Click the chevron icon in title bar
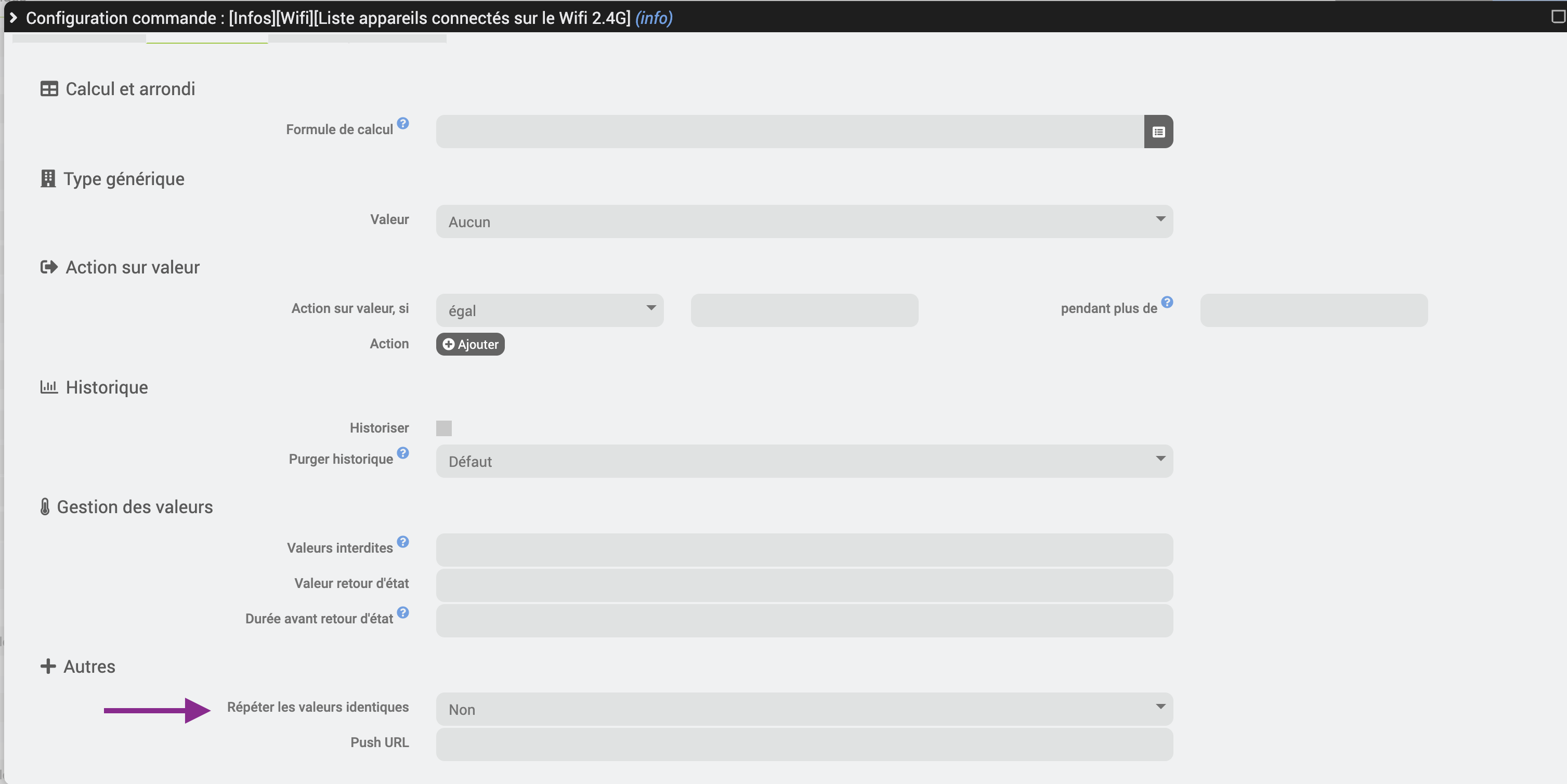 [x=14, y=17]
